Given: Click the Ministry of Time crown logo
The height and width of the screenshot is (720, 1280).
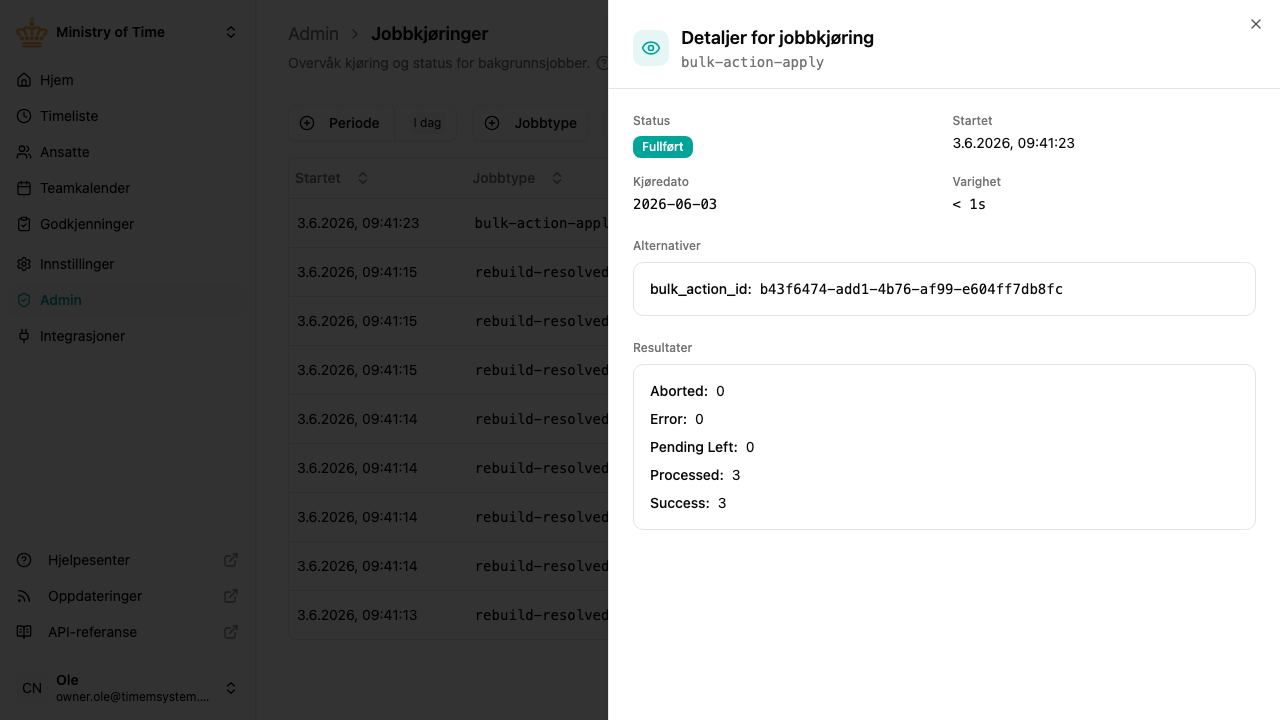Looking at the screenshot, I should [32, 32].
